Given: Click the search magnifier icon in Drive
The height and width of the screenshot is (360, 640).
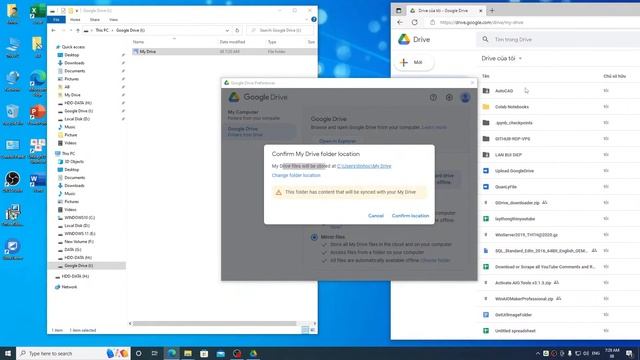Looking at the screenshot, I should pyautogui.click(x=485, y=40).
